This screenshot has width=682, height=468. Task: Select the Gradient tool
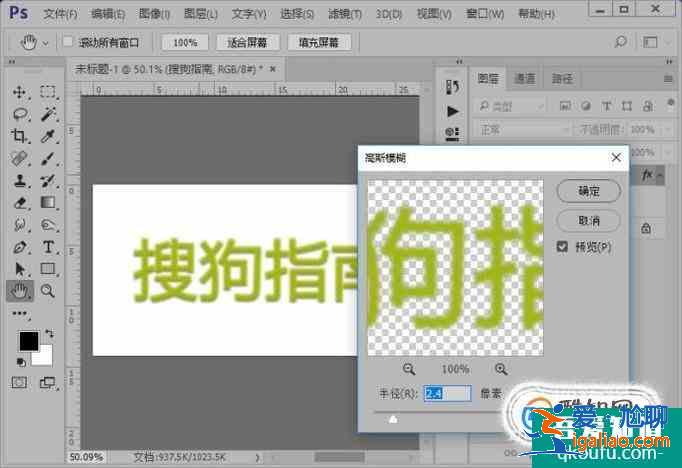(x=48, y=203)
